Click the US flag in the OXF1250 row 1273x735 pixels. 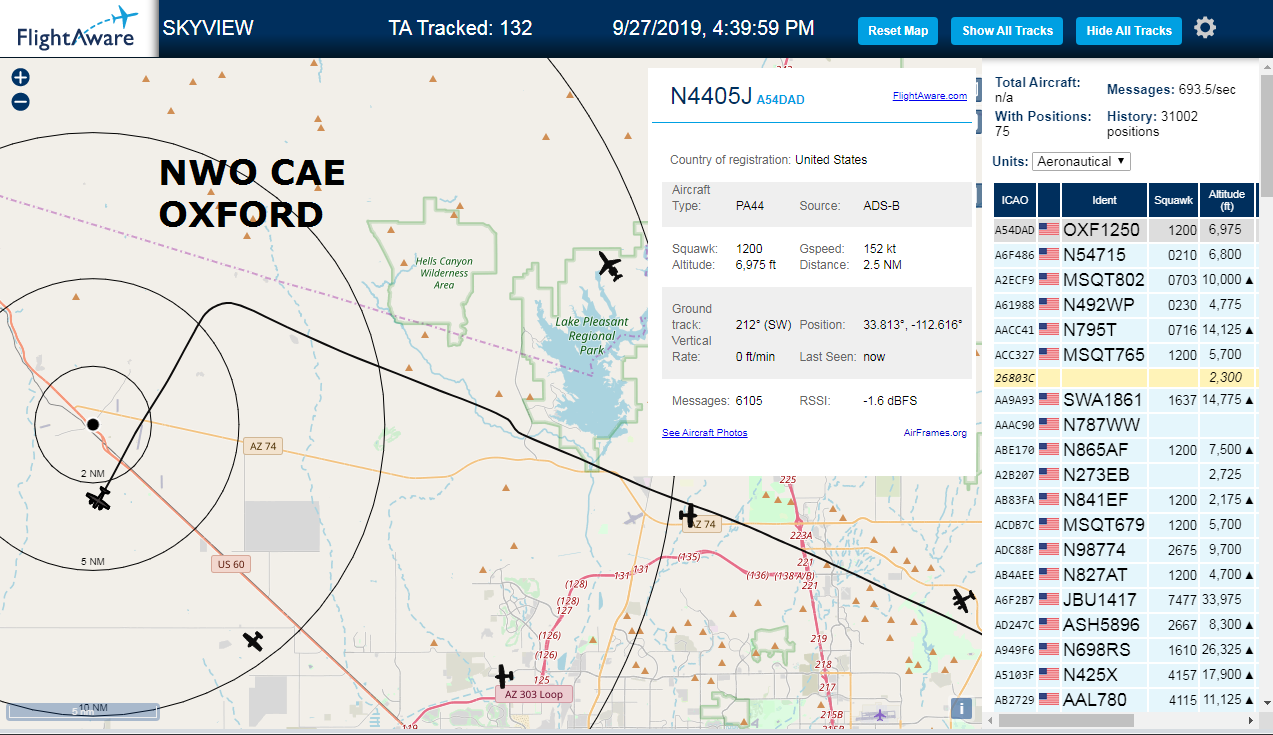point(1049,229)
